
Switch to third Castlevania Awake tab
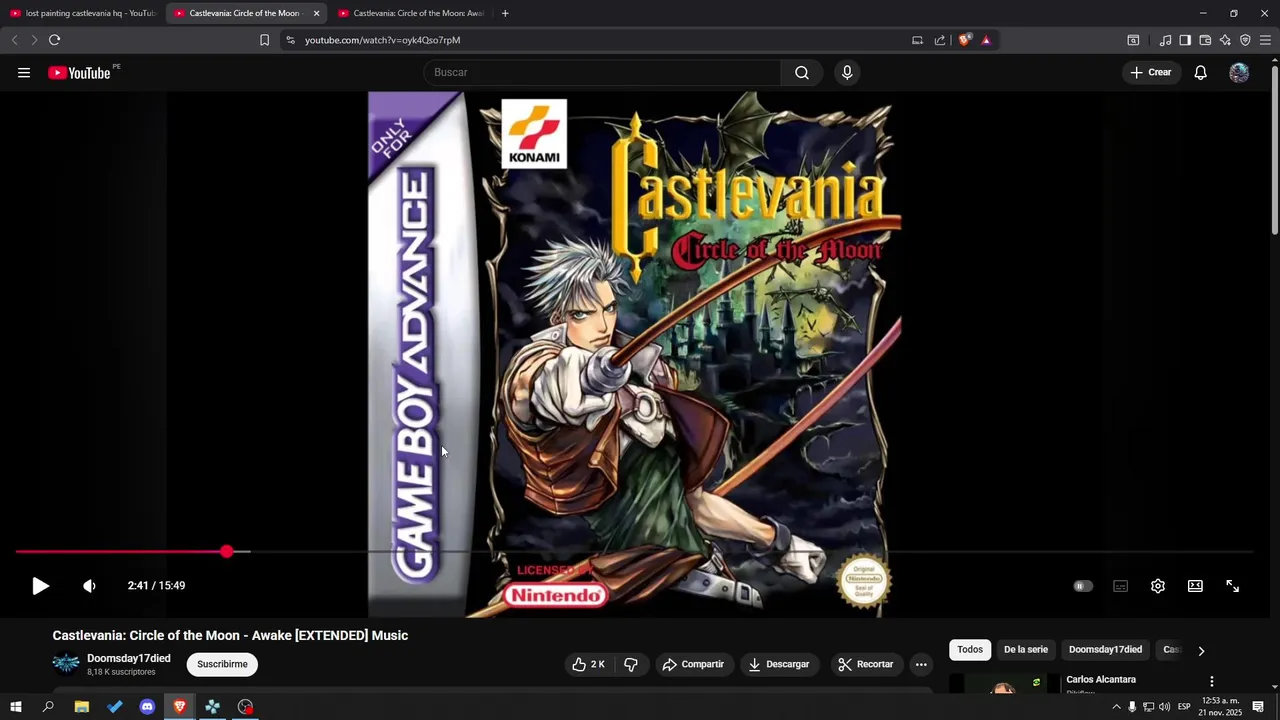[x=410, y=13]
